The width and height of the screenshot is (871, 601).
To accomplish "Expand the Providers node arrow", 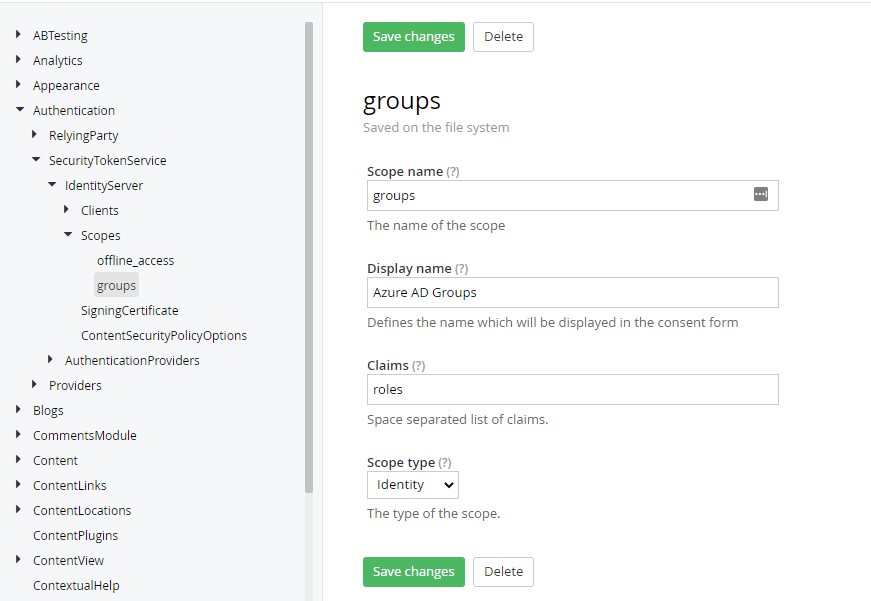I will tap(34, 384).
